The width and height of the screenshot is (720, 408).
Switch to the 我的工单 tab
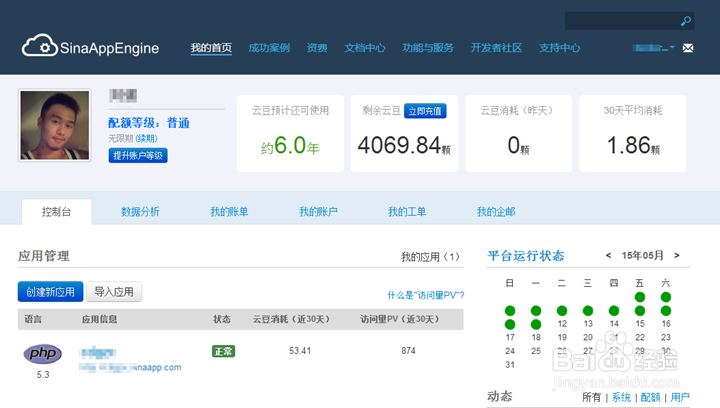(x=407, y=212)
